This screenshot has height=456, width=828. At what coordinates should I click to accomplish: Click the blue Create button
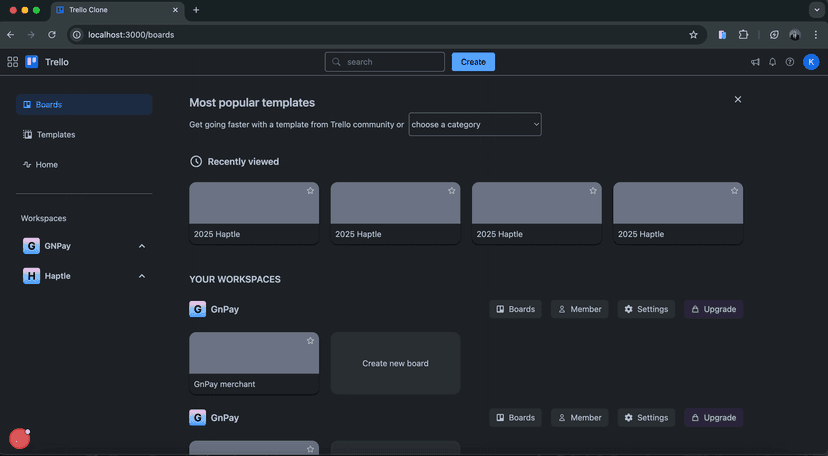point(473,62)
